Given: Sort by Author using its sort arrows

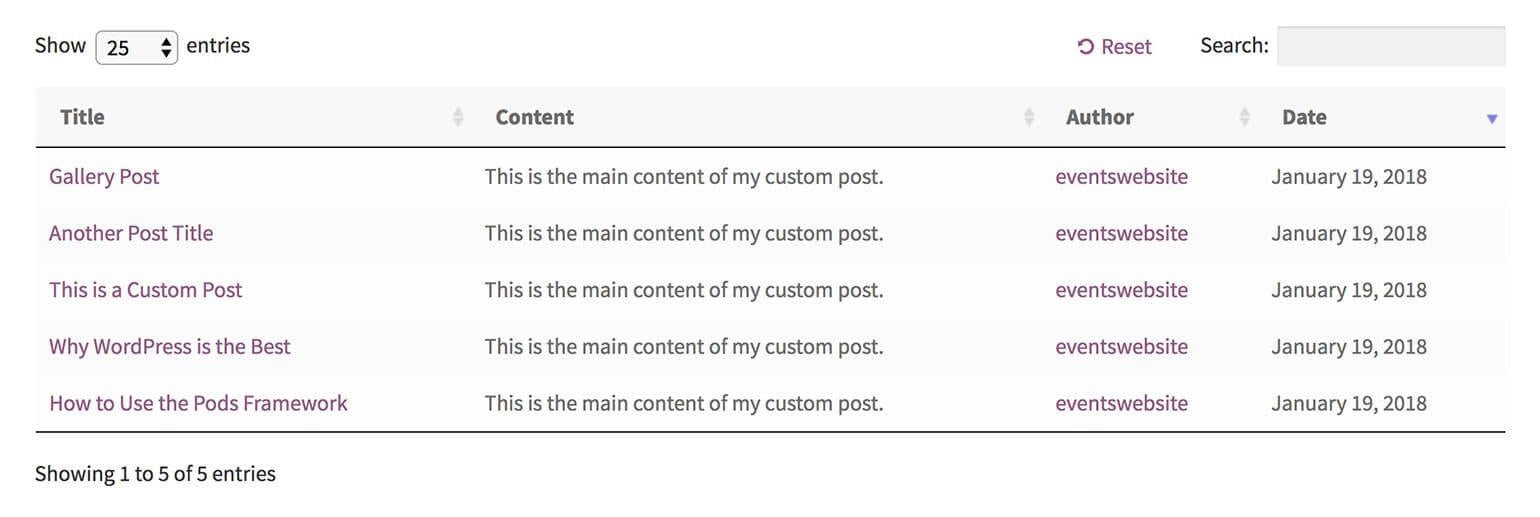Looking at the screenshot, I should [x=1245, y=117].
